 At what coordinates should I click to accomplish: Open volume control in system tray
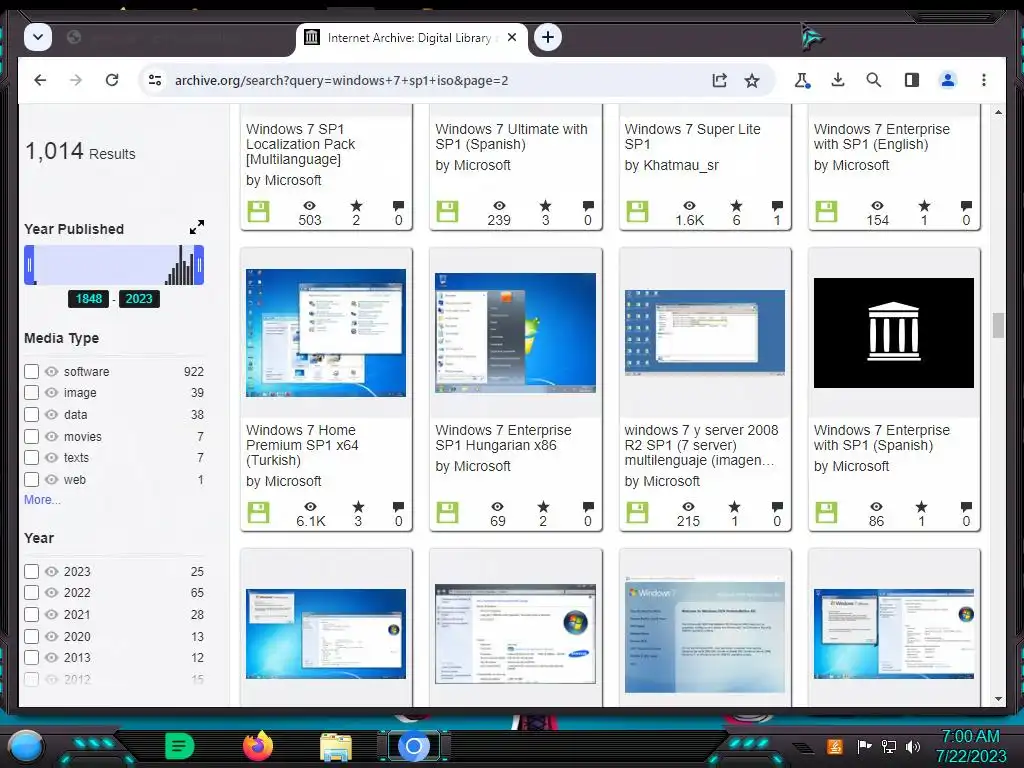(x=913, y=746)
